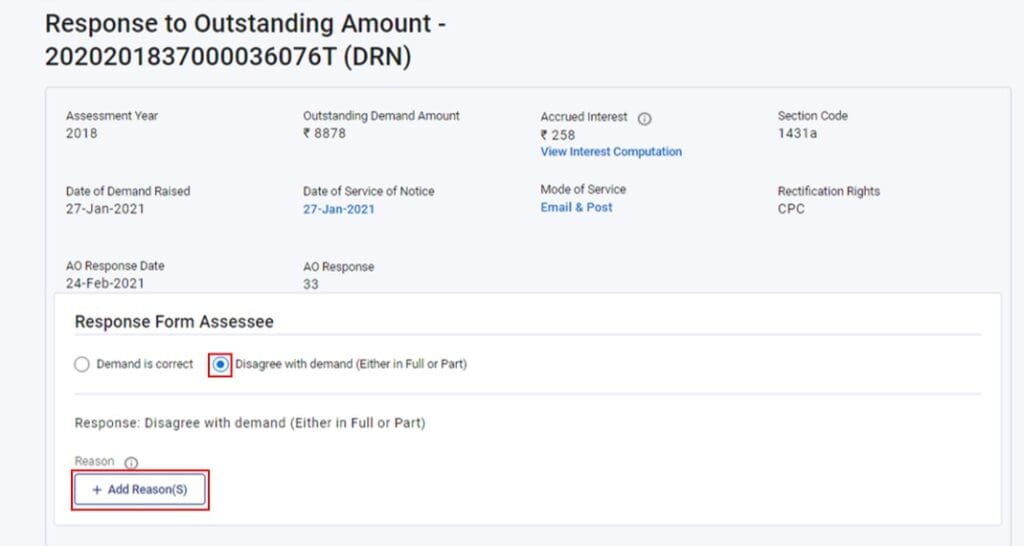Click the 'Demand is correct' option label

(x=144, y=364)
